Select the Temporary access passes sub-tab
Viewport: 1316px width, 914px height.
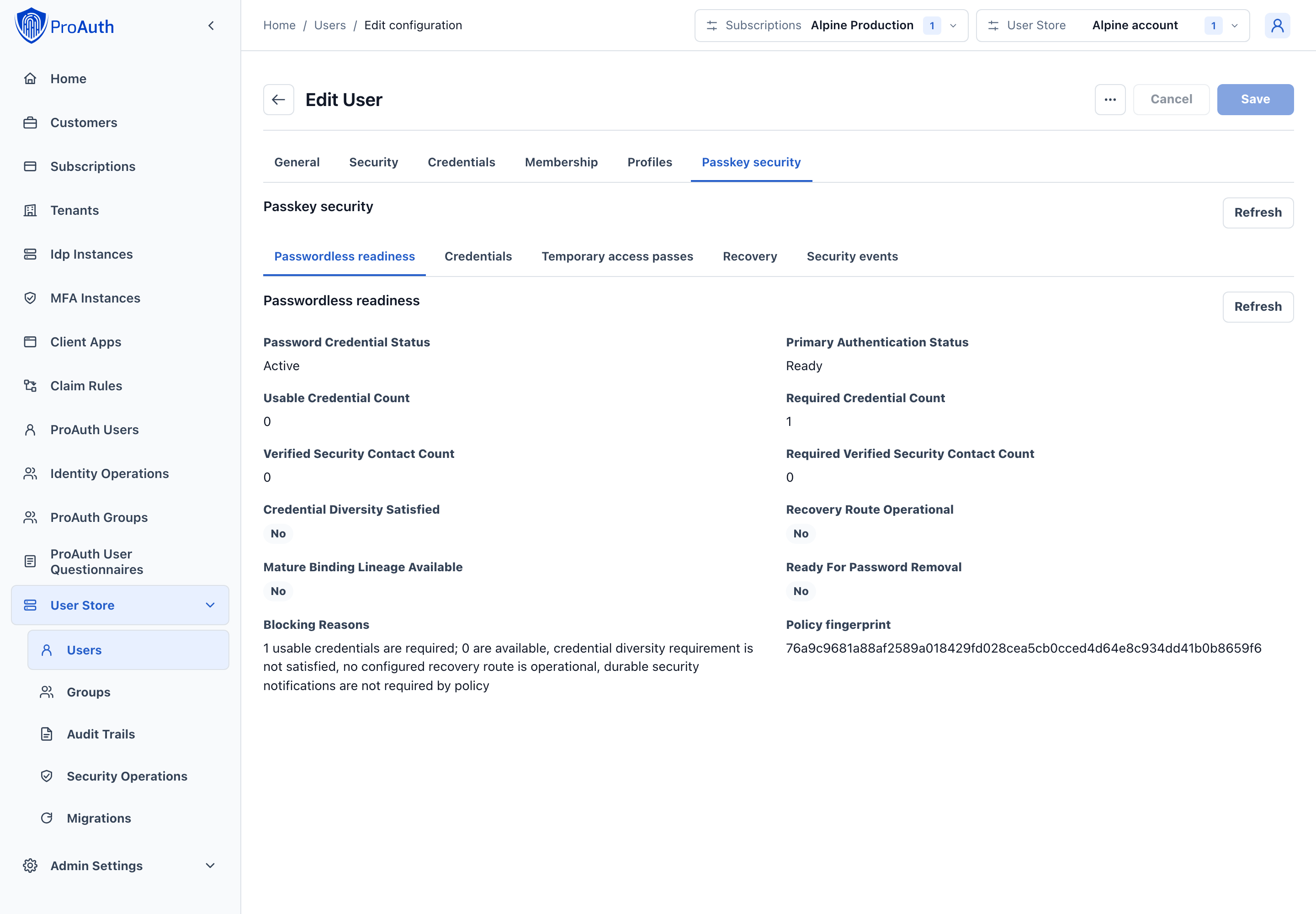click(617, 256)
